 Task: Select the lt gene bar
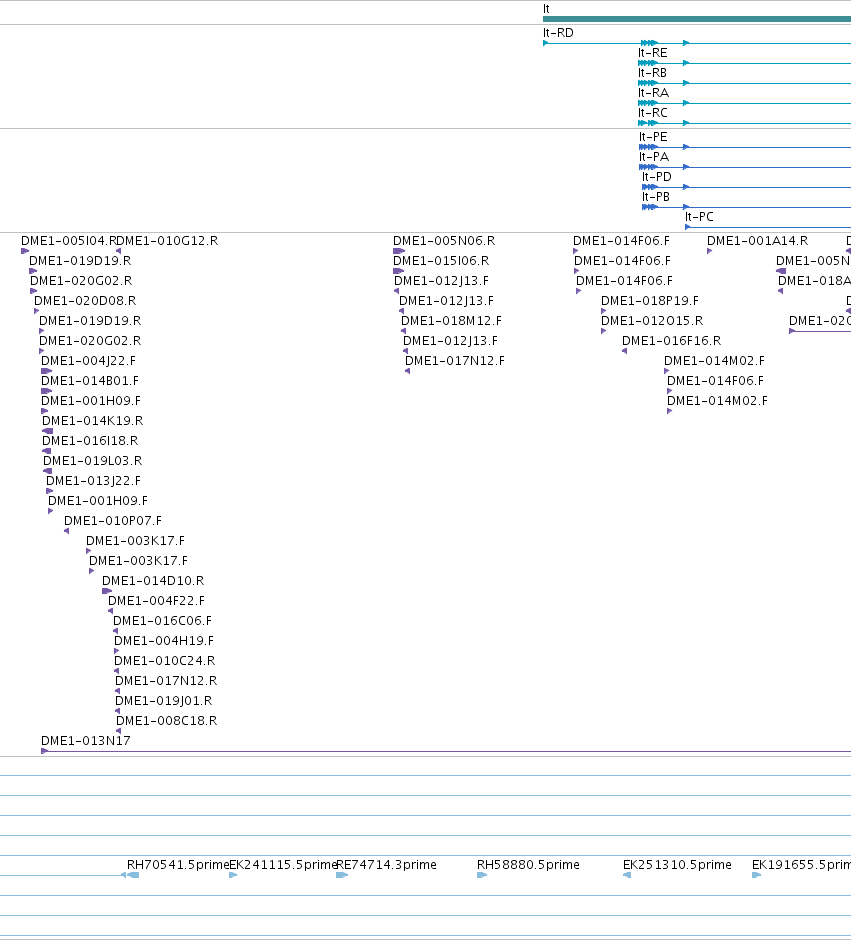696,19
